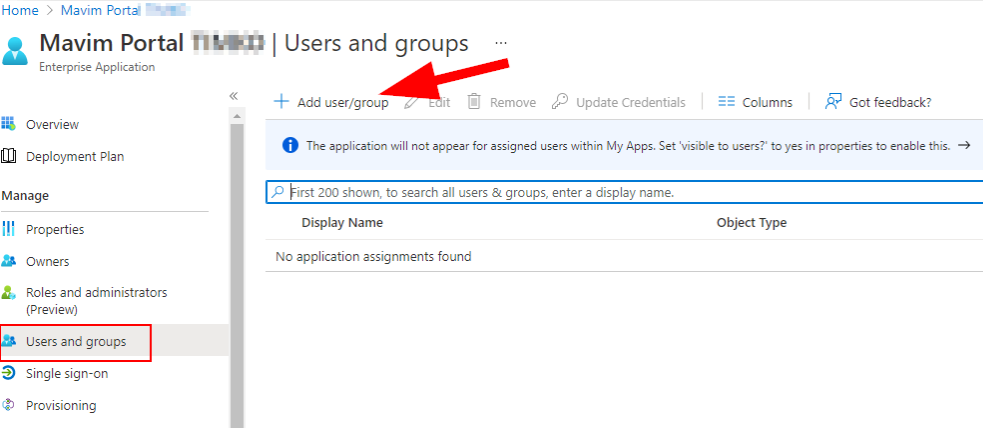
Task: Click the Overview grid icon
Action: [x=8, y=123]
